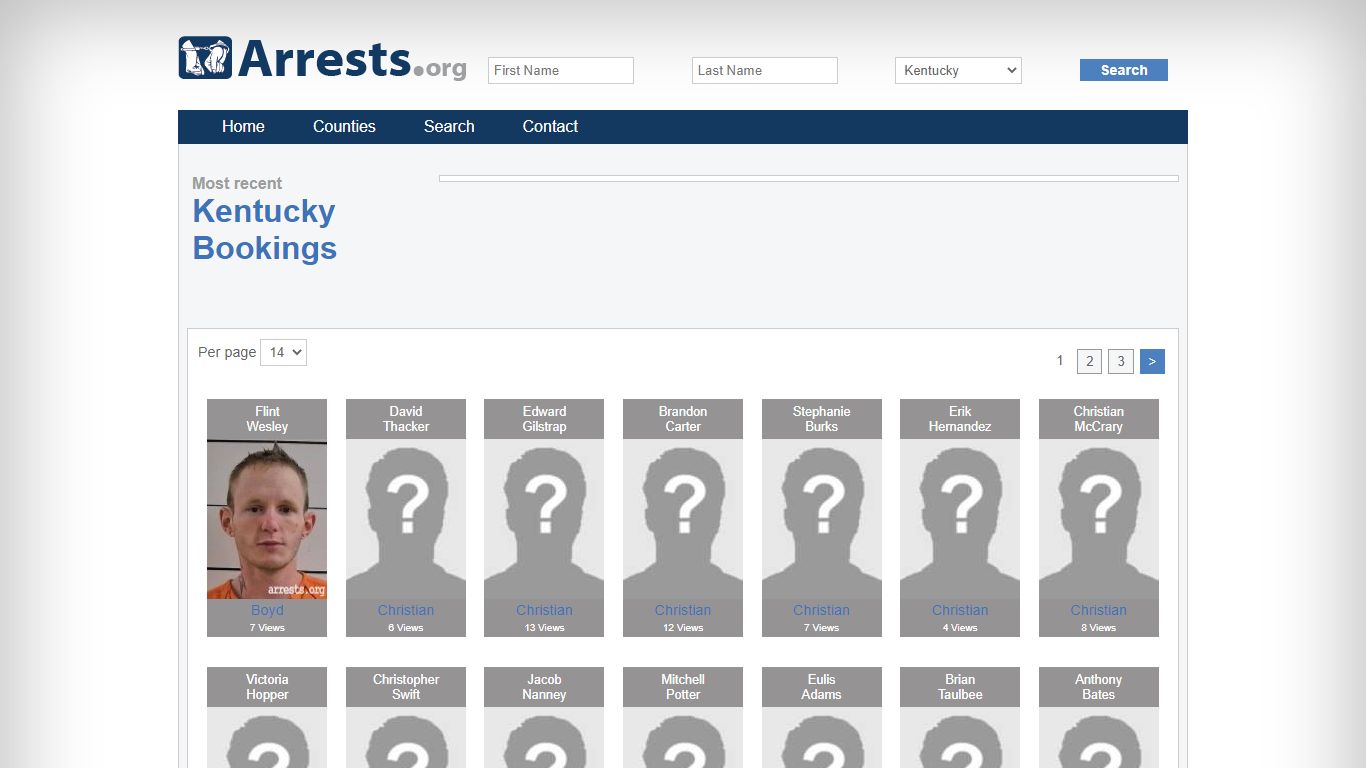The width and height of the screenshot is (1366, 768).
Task: Click the '13 Views' count under Edward Gilstrap
Action: pos(544,628)
